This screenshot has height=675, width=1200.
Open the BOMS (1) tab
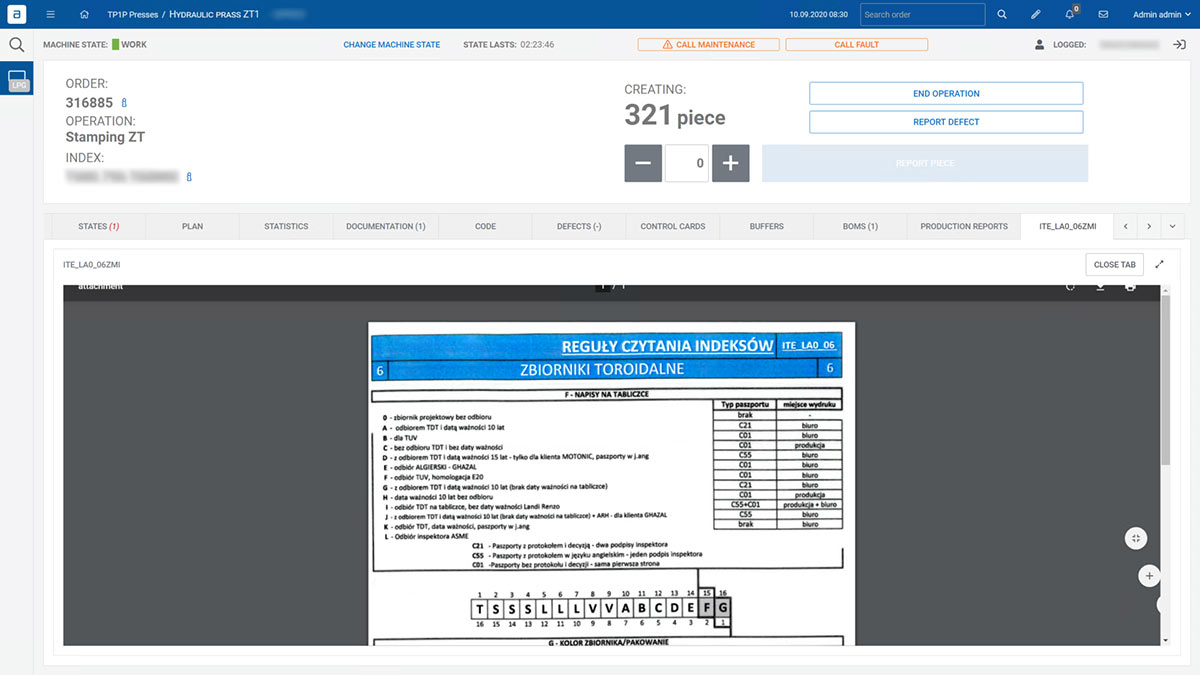point(860,227)
